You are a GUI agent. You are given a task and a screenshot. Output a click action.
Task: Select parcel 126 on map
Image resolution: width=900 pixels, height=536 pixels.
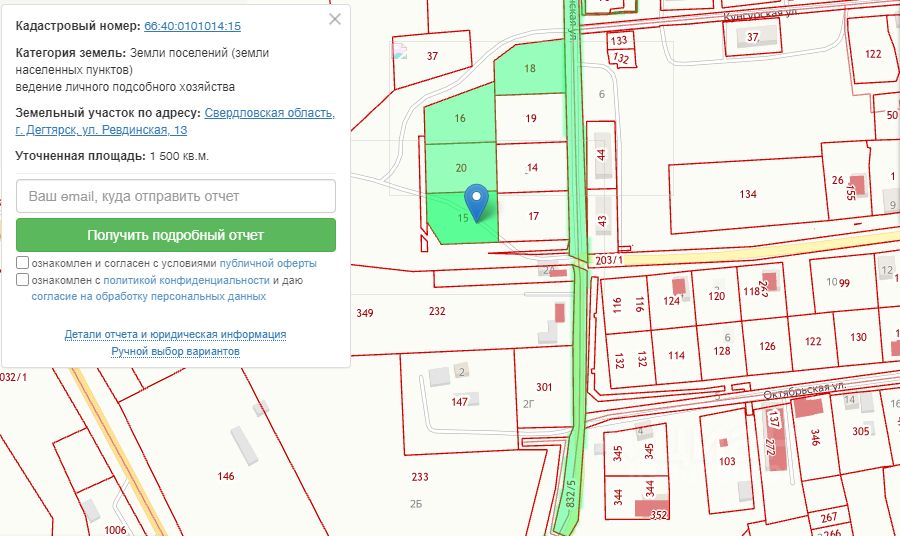click(x=767, y=346)
